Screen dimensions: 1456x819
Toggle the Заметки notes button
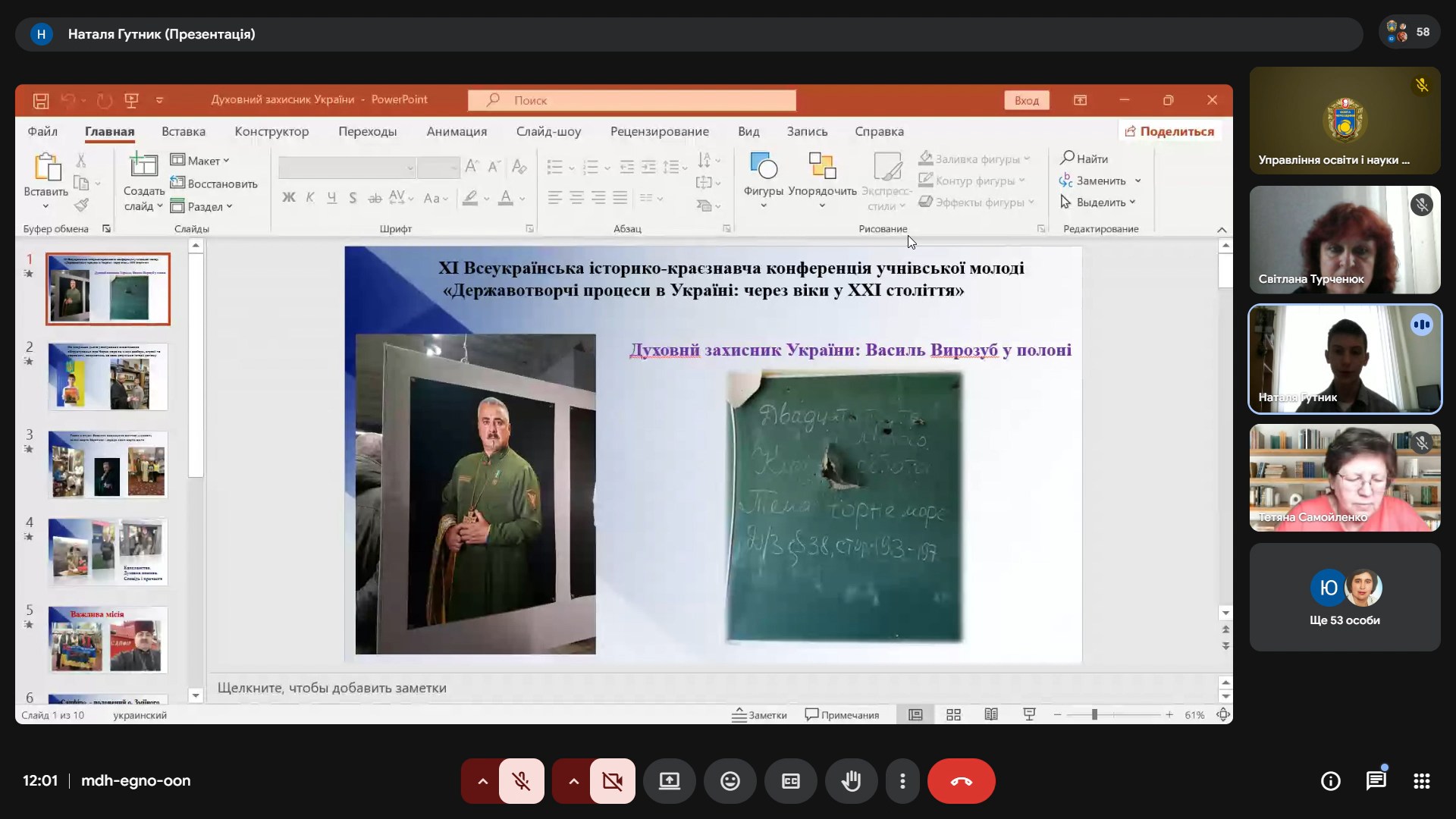759,714
